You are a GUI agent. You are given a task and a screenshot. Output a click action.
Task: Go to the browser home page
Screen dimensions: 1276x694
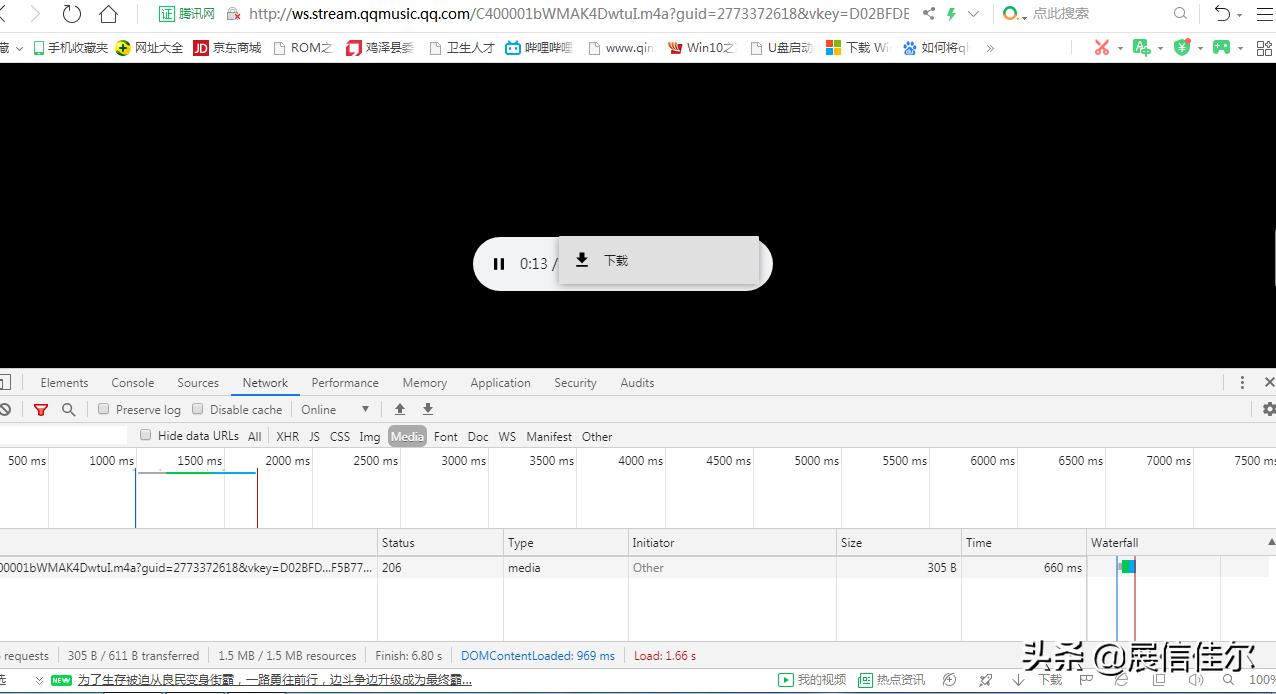[x=108, y=14]
